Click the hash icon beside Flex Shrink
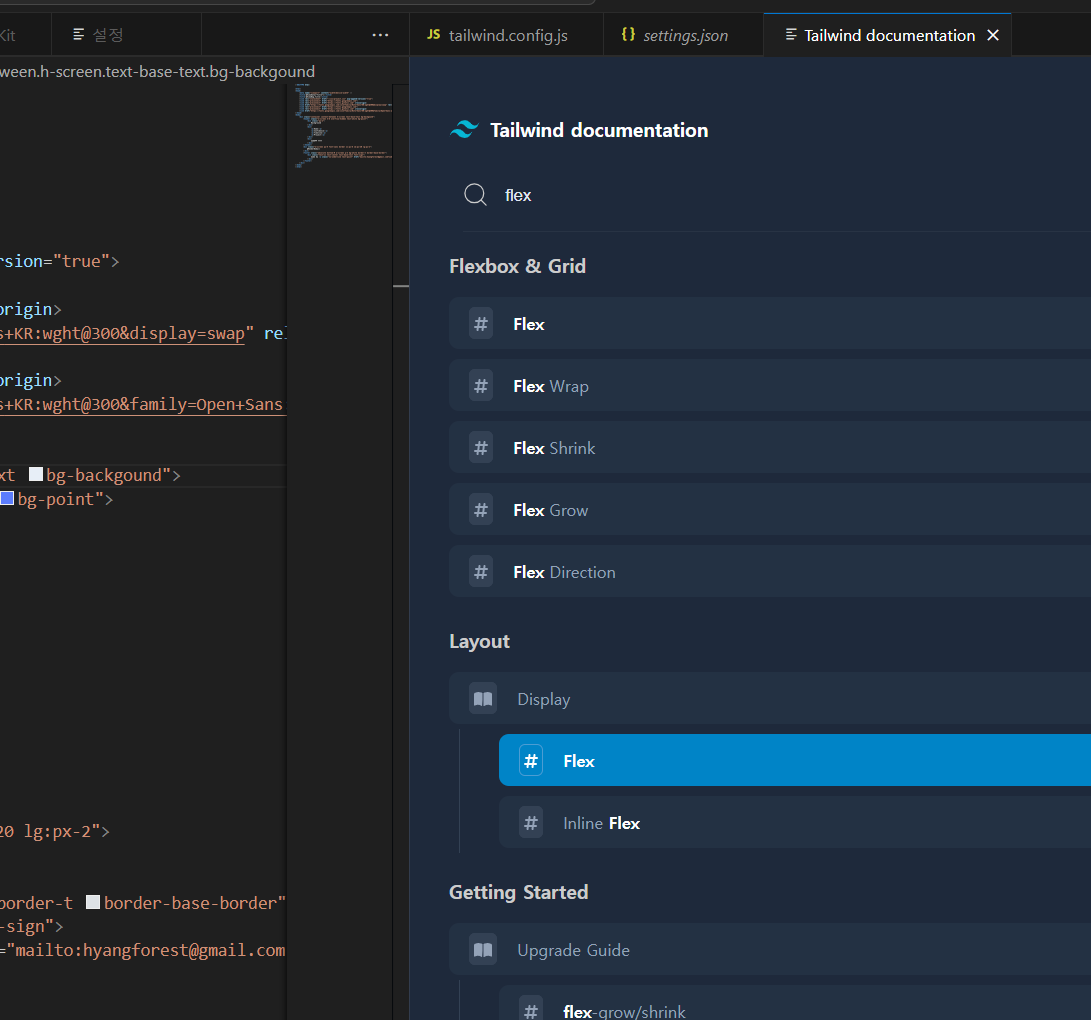1091x1020 pixels. 481,447
